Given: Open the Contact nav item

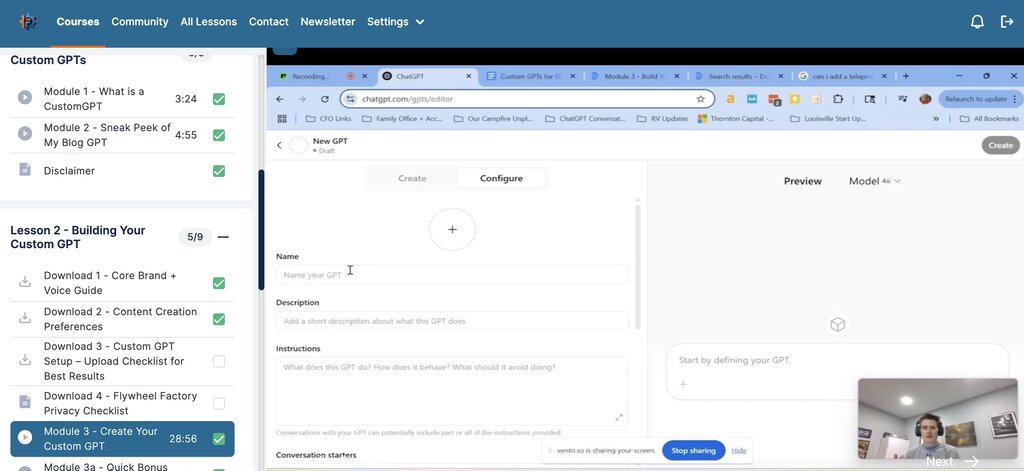Looking at the screenshot, I should (268, 22).
